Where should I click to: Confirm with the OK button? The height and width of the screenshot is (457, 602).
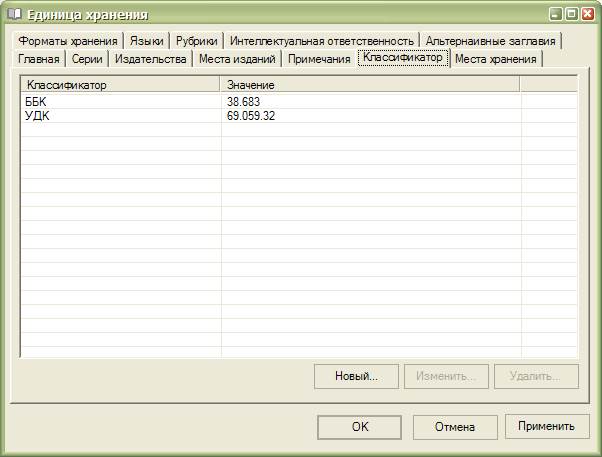[x=360, y=427]
